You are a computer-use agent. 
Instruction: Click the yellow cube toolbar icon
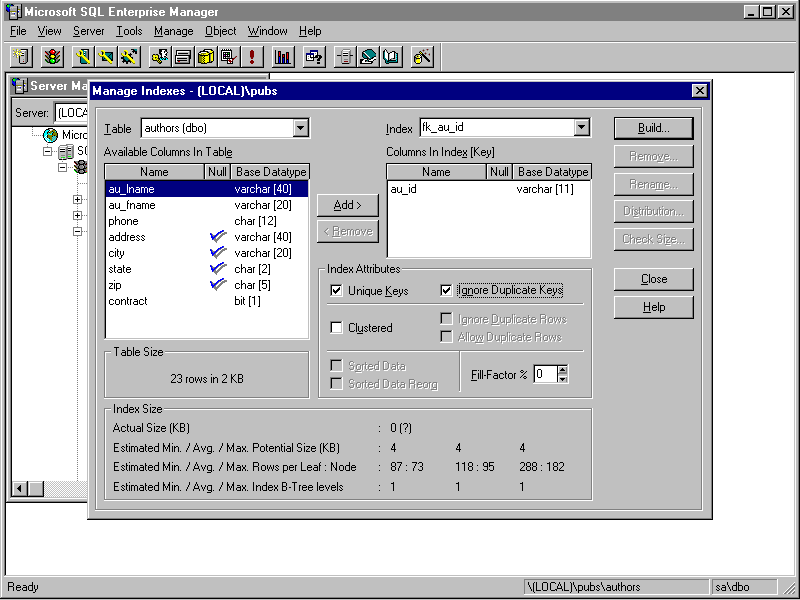click(x=206, y=57)
